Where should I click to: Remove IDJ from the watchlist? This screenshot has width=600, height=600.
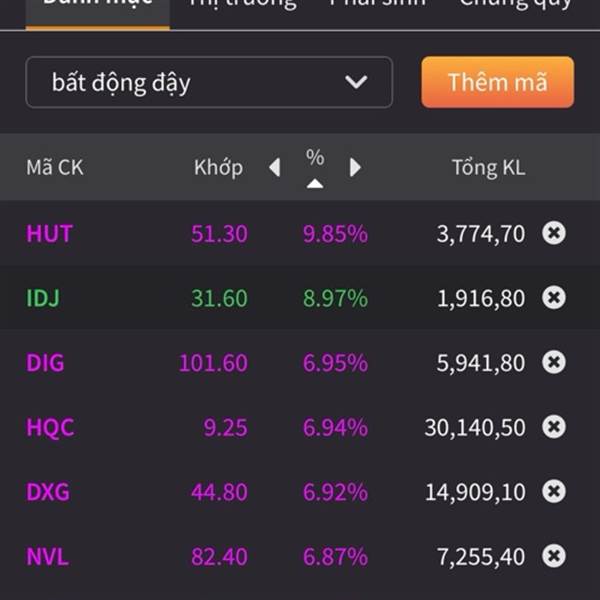[x=554, y=297]
